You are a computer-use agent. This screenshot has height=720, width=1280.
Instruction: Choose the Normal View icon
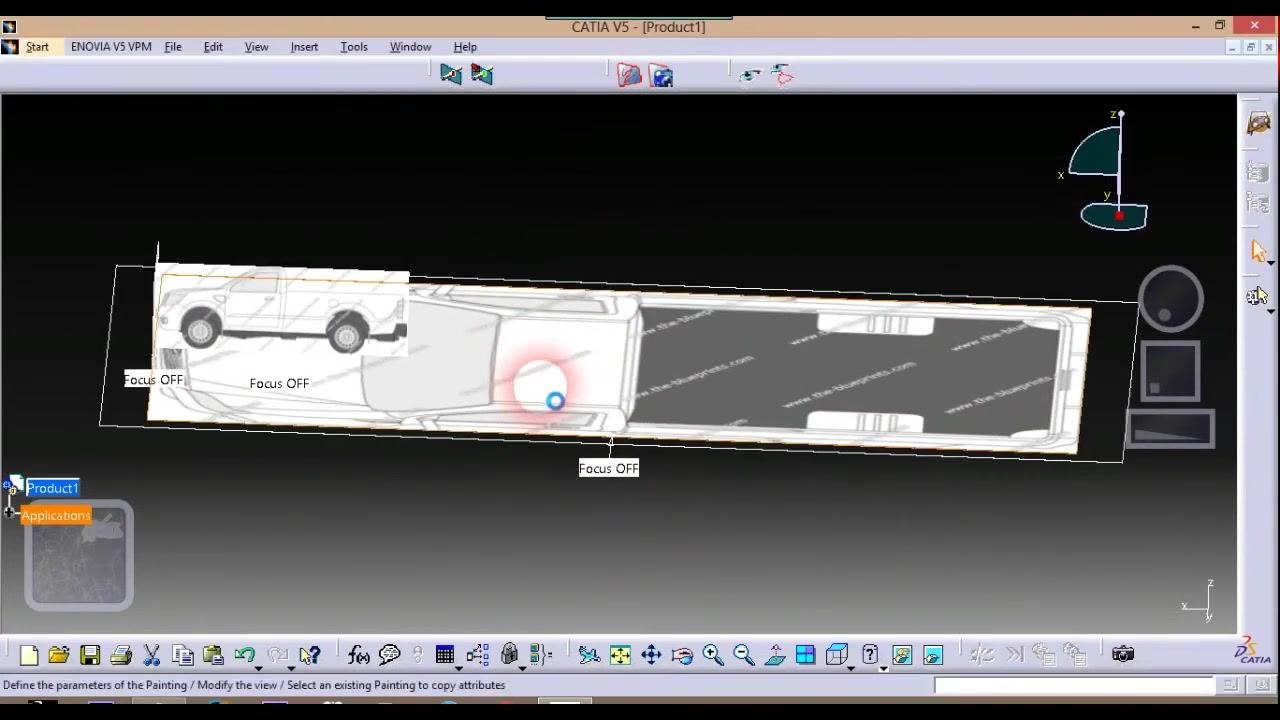(x=775, y=655)
